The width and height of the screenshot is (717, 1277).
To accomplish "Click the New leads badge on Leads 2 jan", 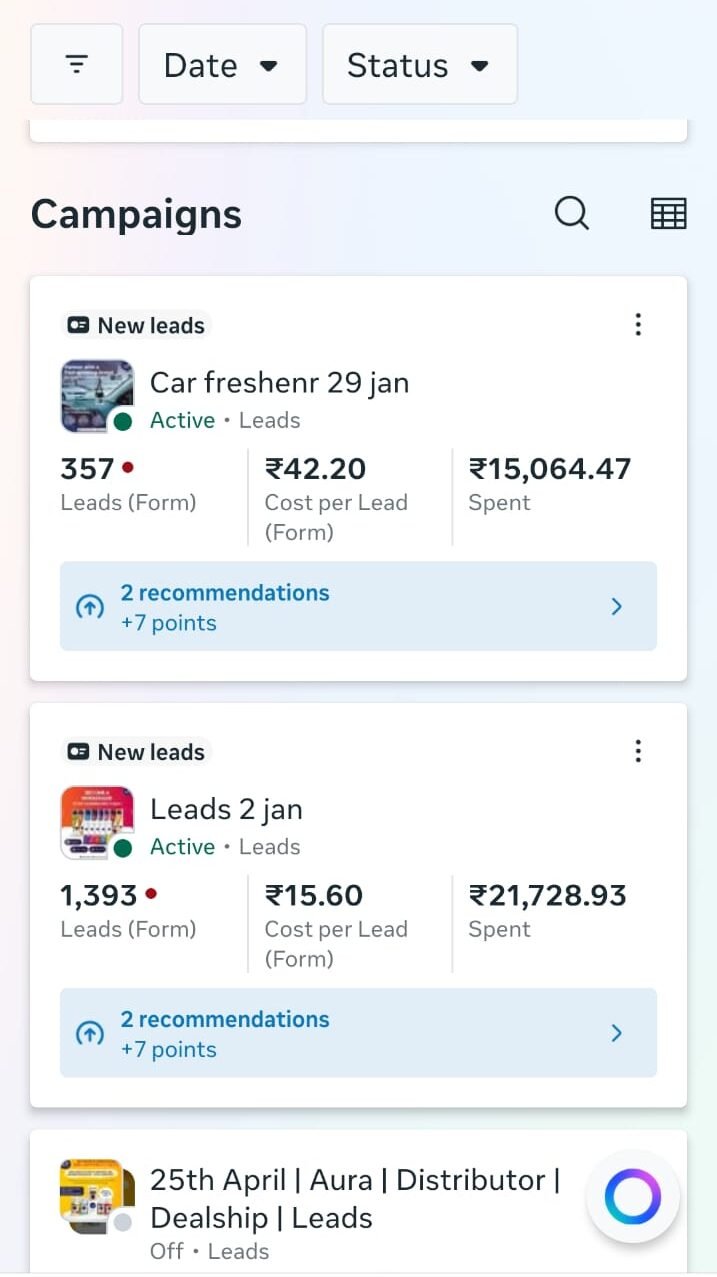I will pos(137,752).
